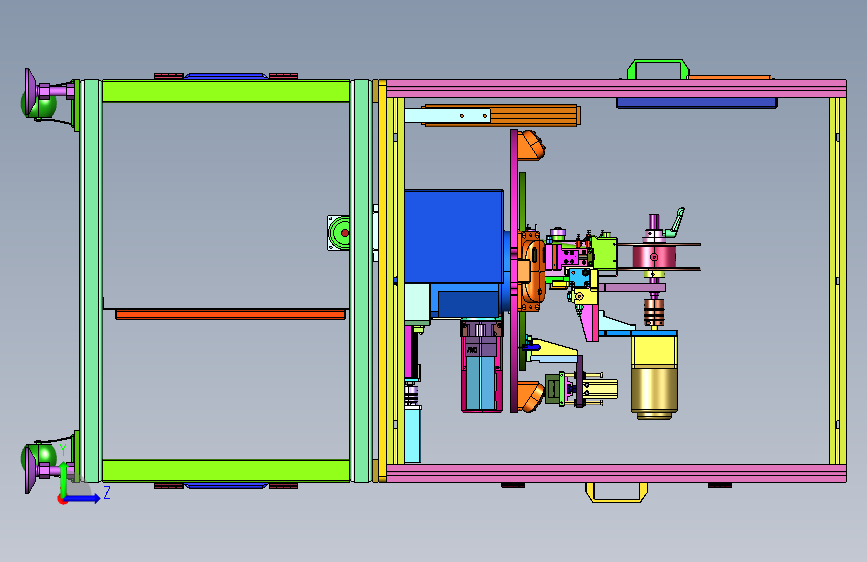This screenshot has width=867, height=562.
Task: Select the blue hinge strip atop left frame
Action: (x=226, y=76)
